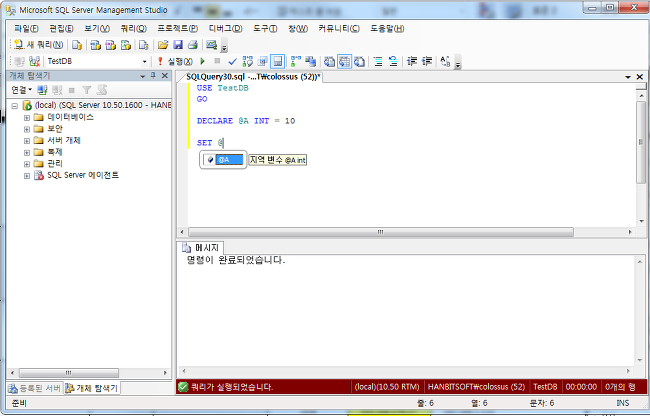
Task: Expand the 서버 개체 folder node
Action: (x=27, y=141)
